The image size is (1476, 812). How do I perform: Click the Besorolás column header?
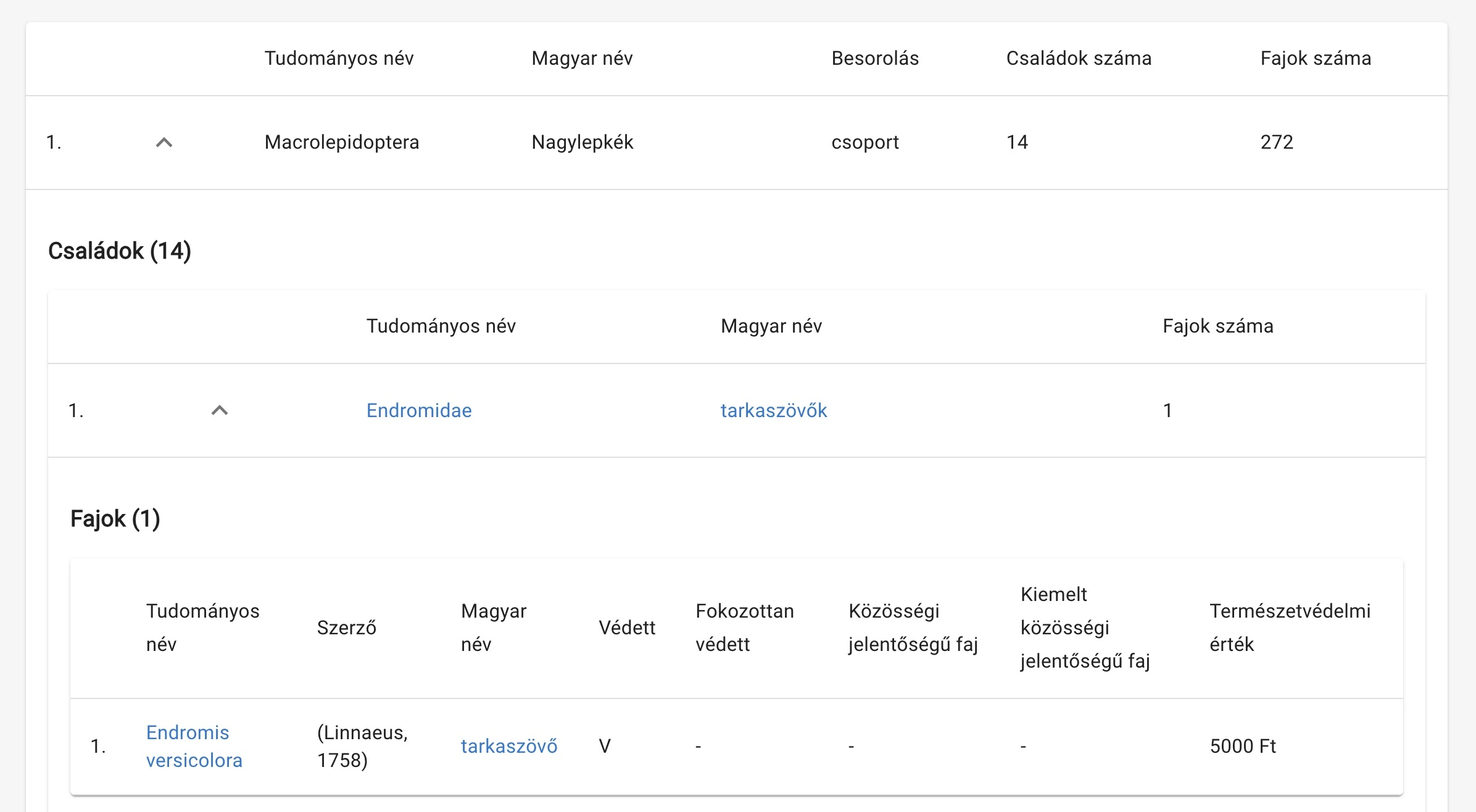[x=875, y=58]
